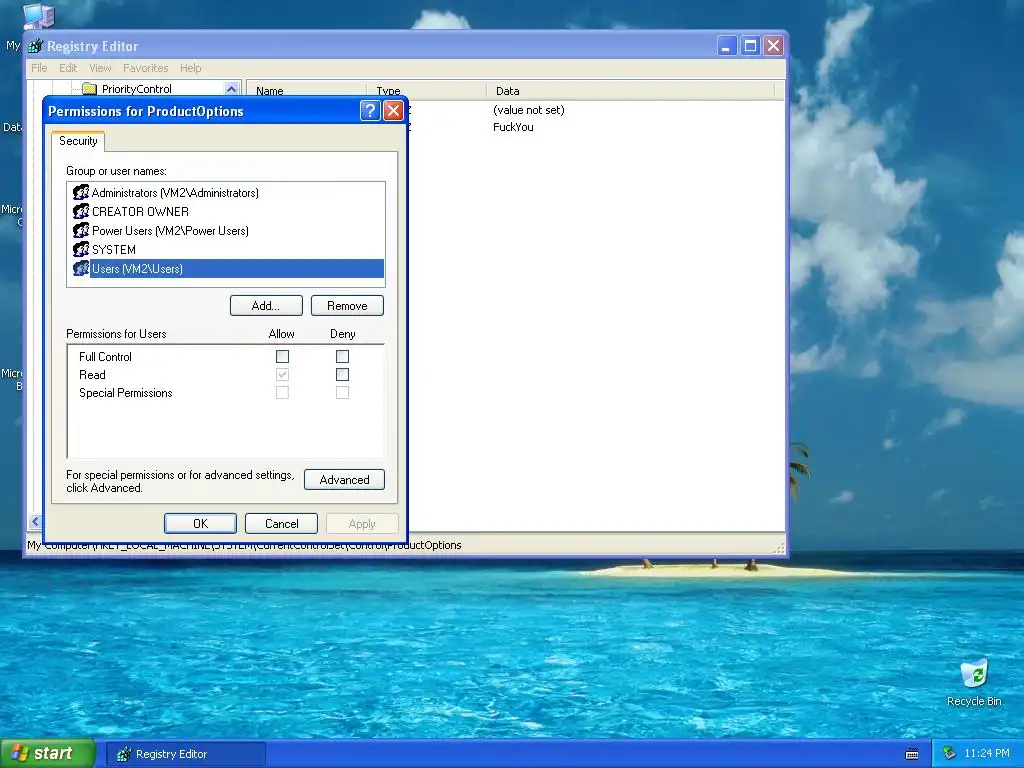
Task: Maximize the Registry Editor window
Action: (750, 46)
